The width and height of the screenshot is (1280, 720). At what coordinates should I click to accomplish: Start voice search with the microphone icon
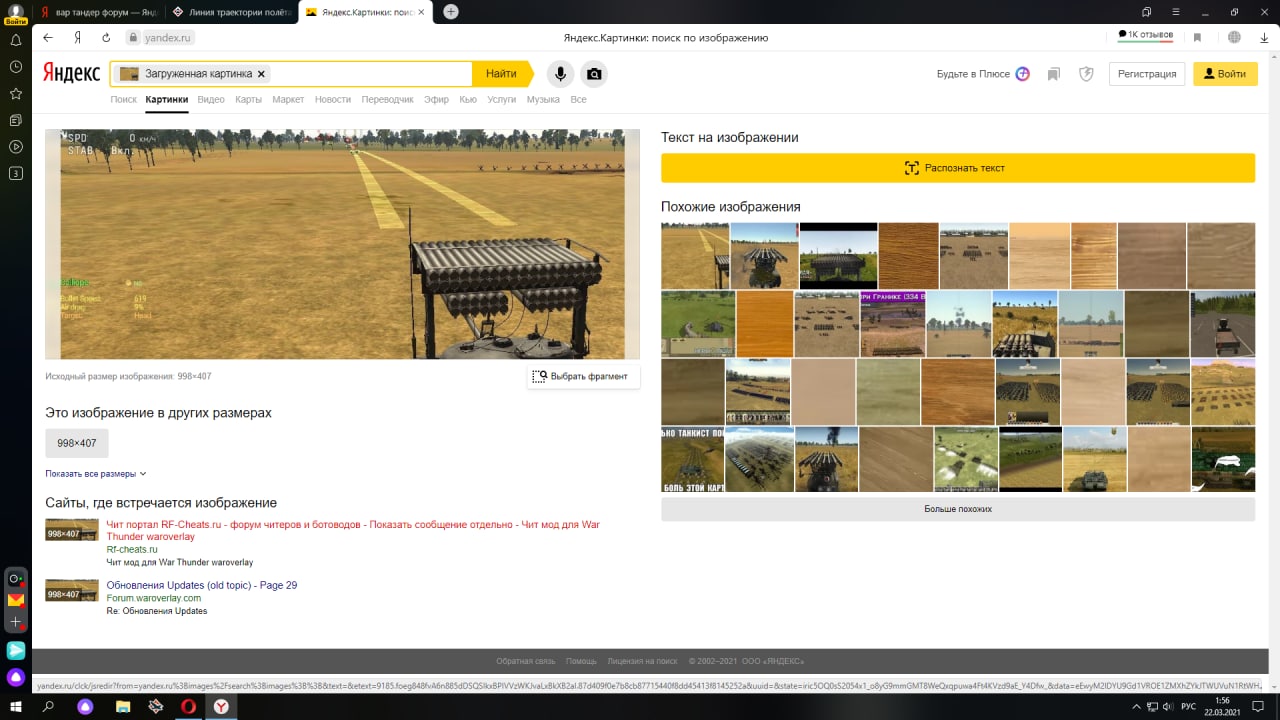click(560, 74)
